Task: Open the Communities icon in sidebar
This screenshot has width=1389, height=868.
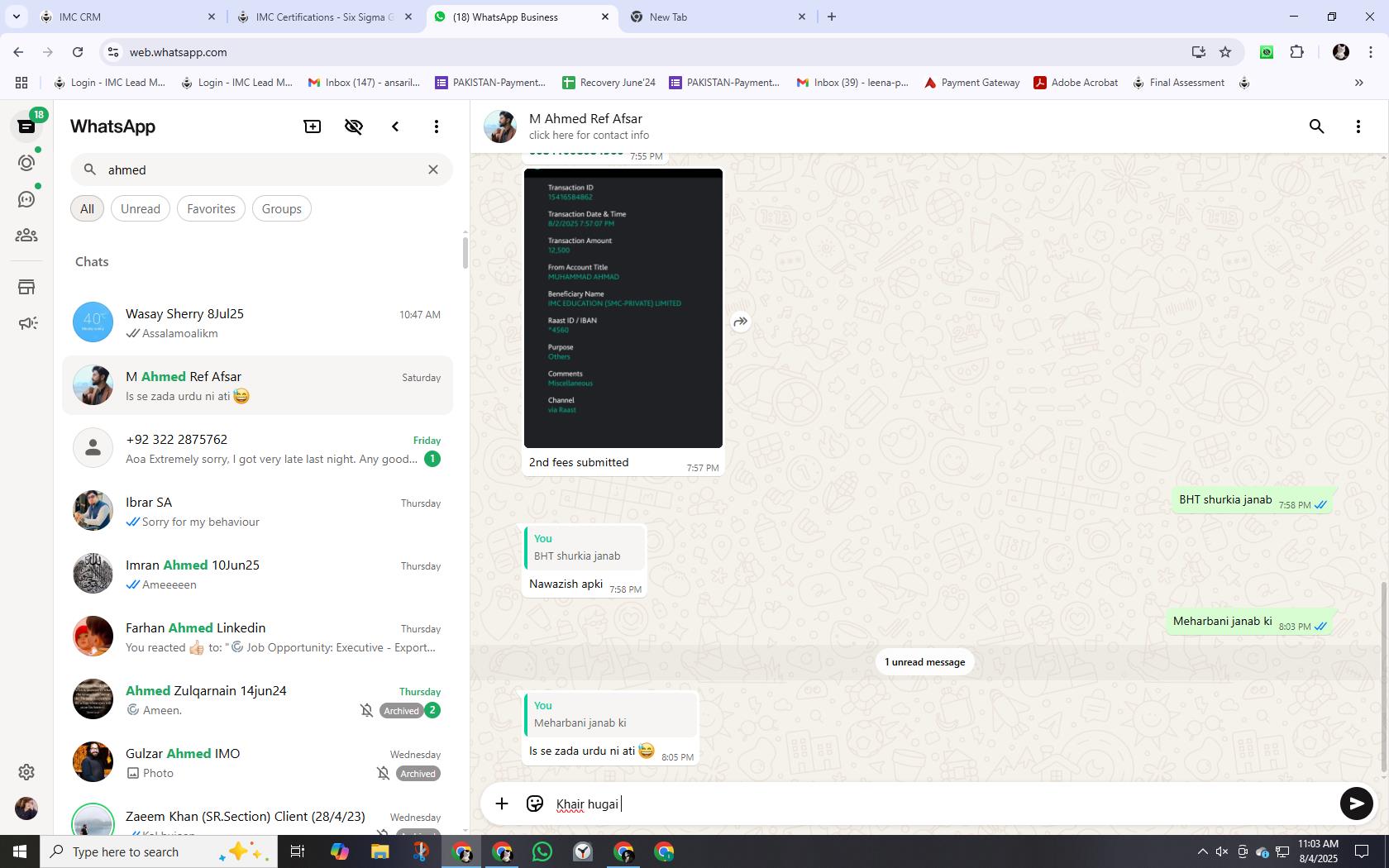Action: click(26, 236)
